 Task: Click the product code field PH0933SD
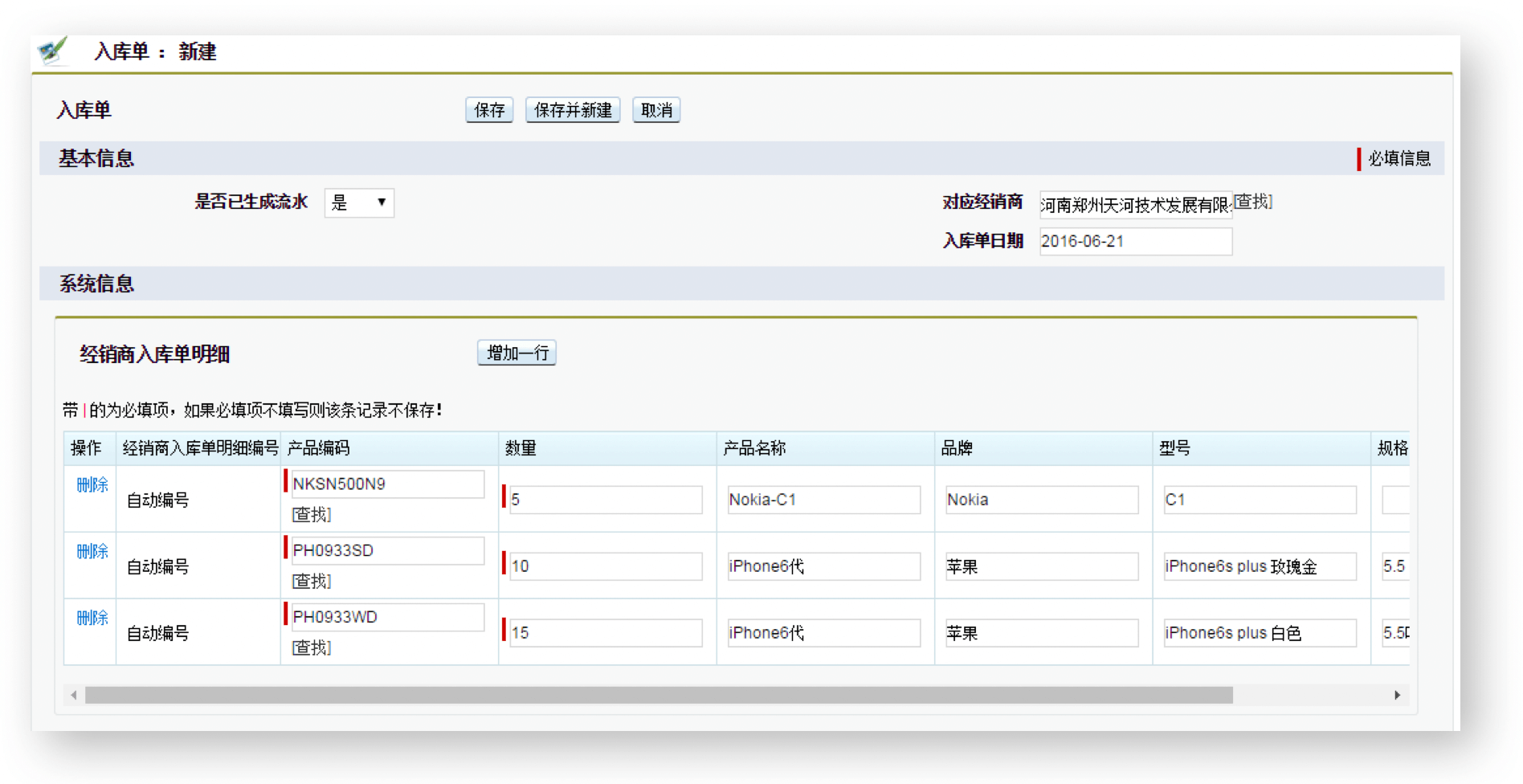point(387,550)
